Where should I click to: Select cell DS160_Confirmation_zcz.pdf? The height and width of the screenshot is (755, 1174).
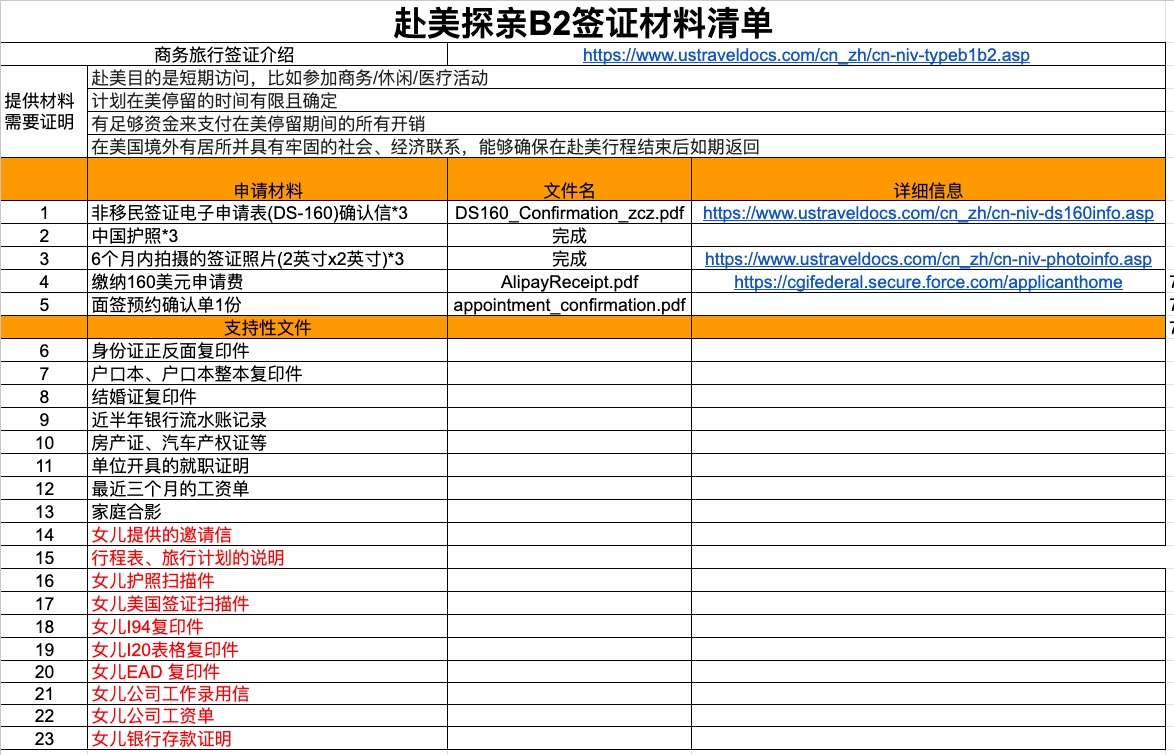click(569, 213)
